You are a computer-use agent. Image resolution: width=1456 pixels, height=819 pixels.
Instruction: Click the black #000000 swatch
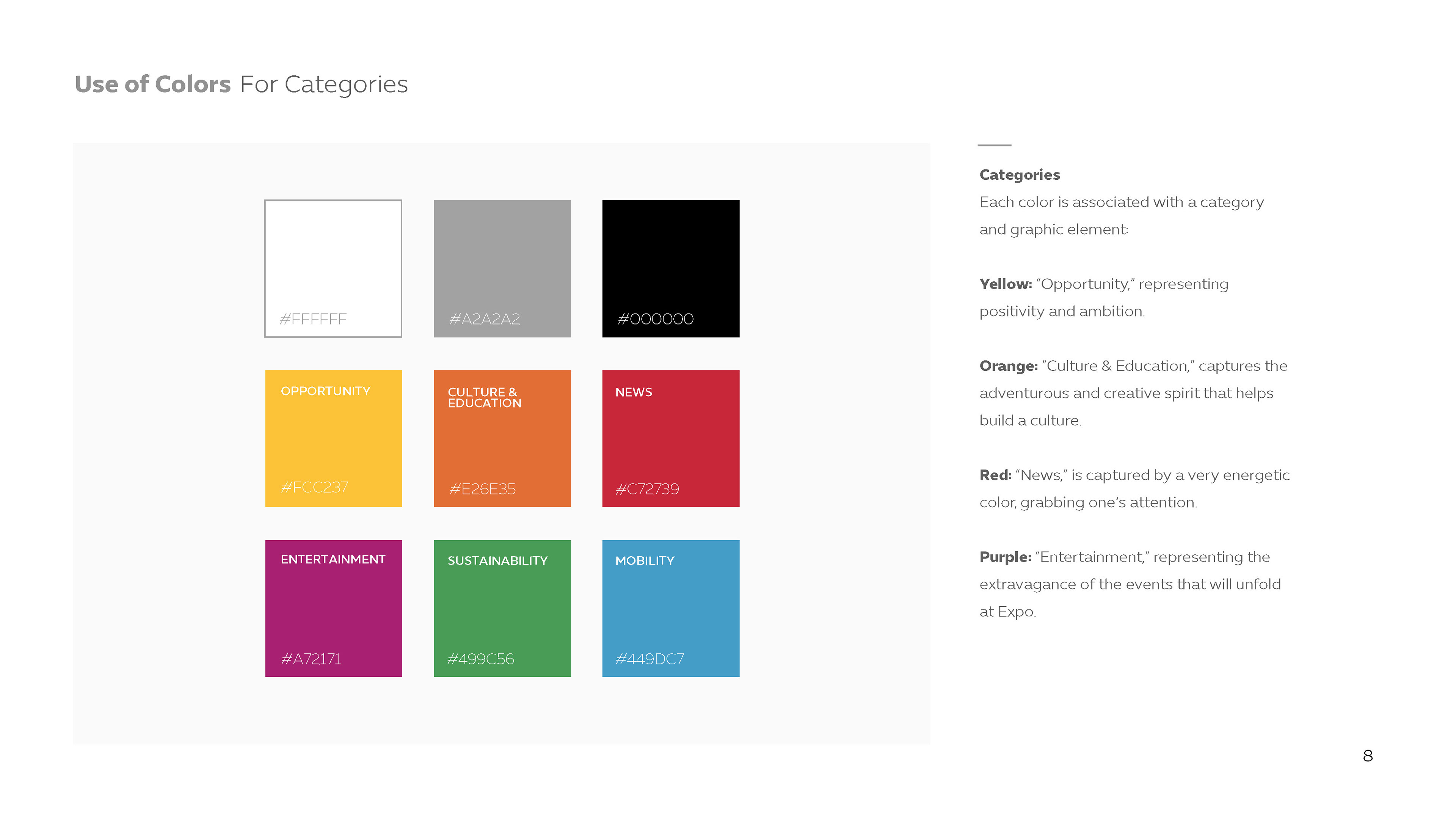[x=670, y=268]
